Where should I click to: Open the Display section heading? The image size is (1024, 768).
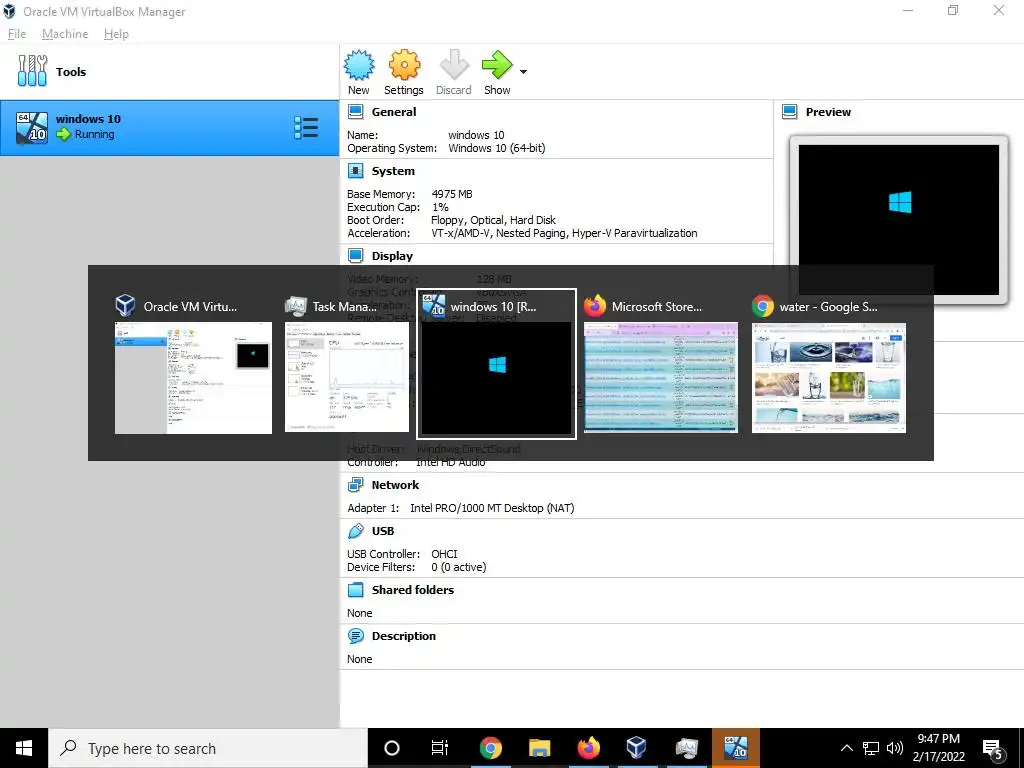point(392,256)
